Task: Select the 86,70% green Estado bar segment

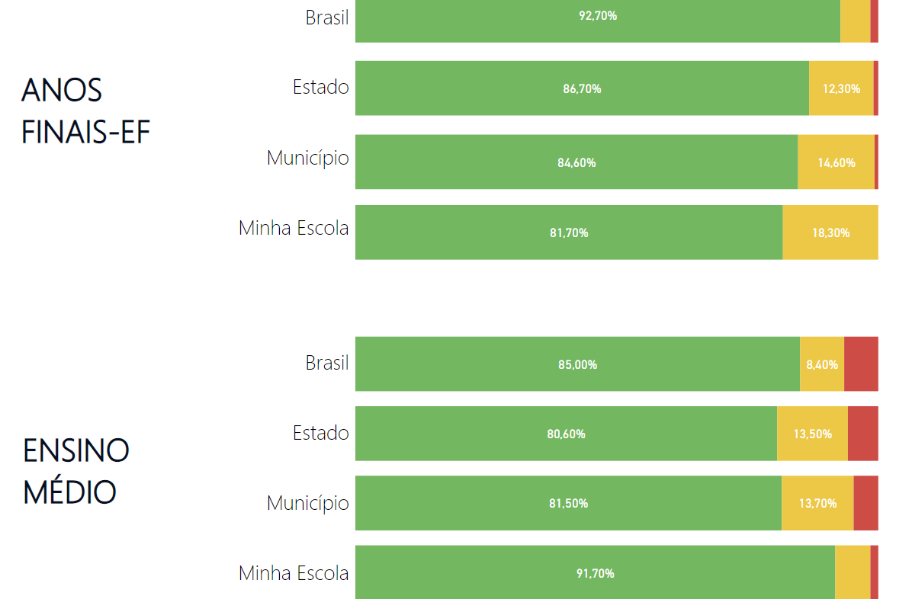Action: tap(582, 88)
